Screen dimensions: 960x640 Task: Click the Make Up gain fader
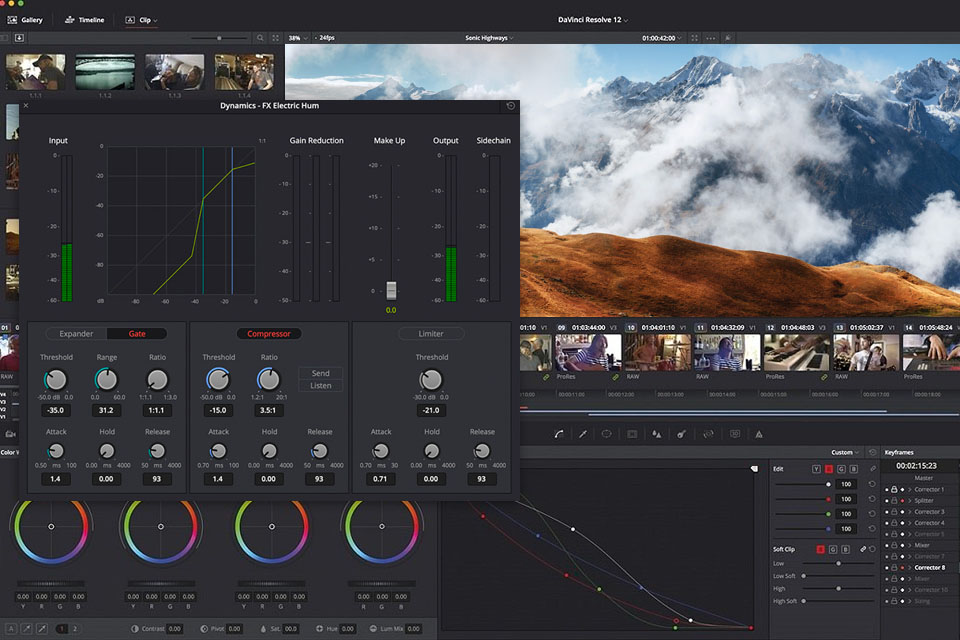point(391,289)
